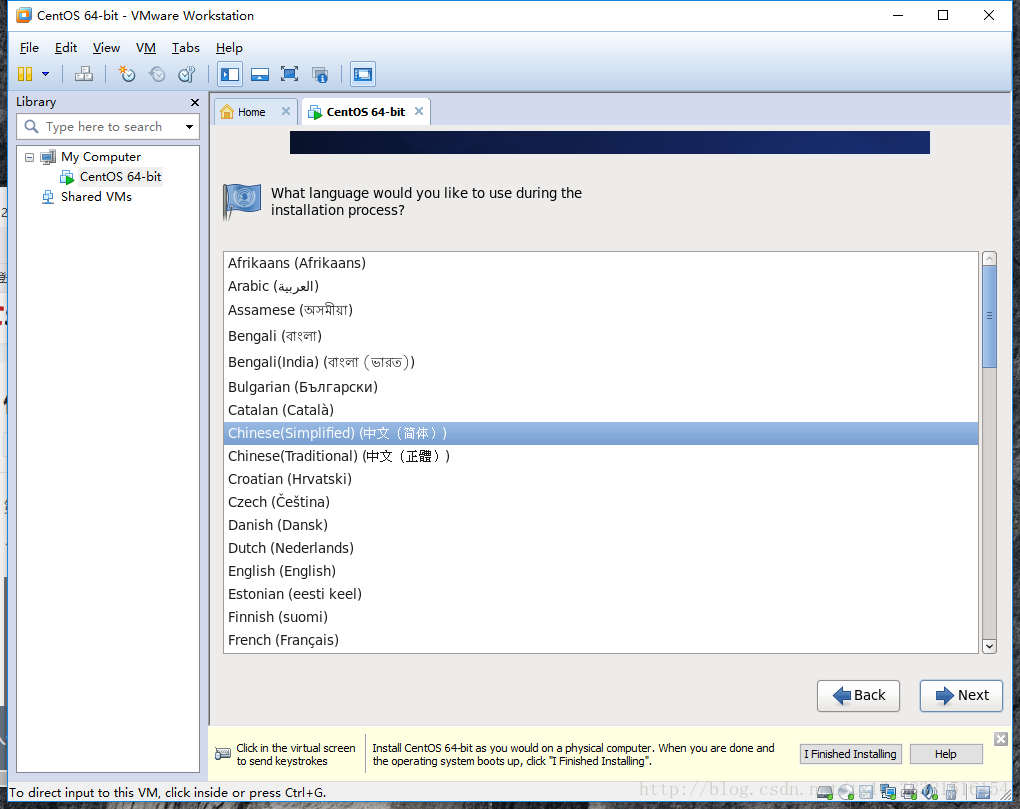The height and width of the screenshot is (809, 1020).
Task: Close the CentOS 64-bit tab
Action: tap(419, 111)
